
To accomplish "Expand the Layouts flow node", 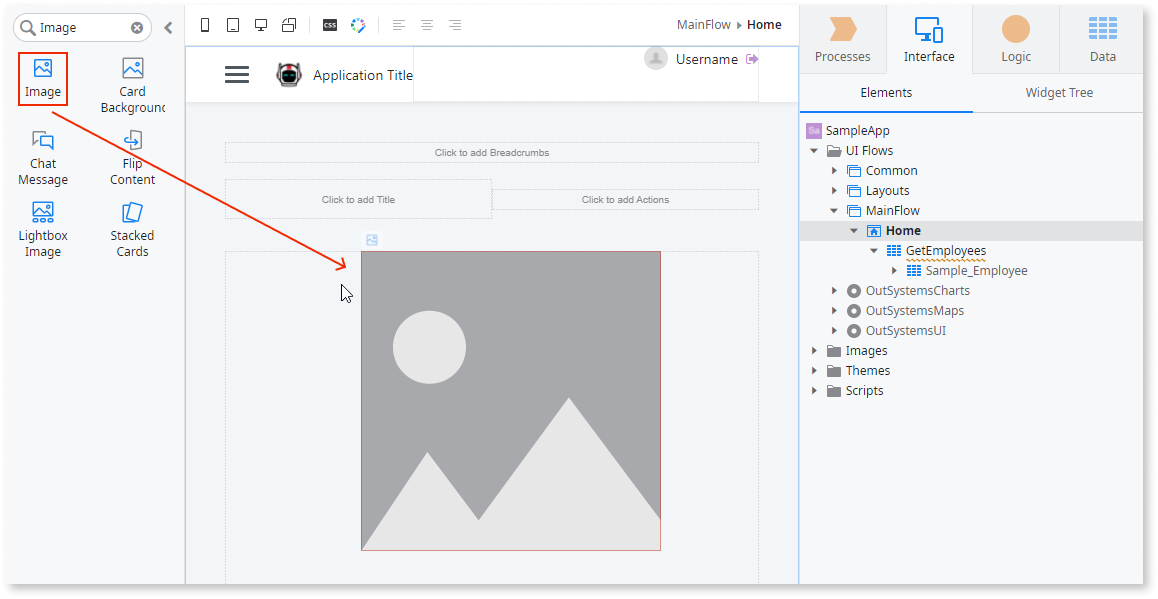I will point(834,190).
